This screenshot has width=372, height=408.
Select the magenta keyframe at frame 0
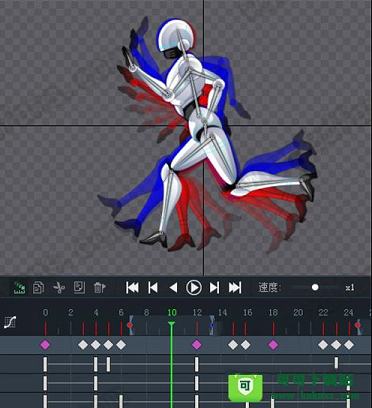tap(45, 345)
